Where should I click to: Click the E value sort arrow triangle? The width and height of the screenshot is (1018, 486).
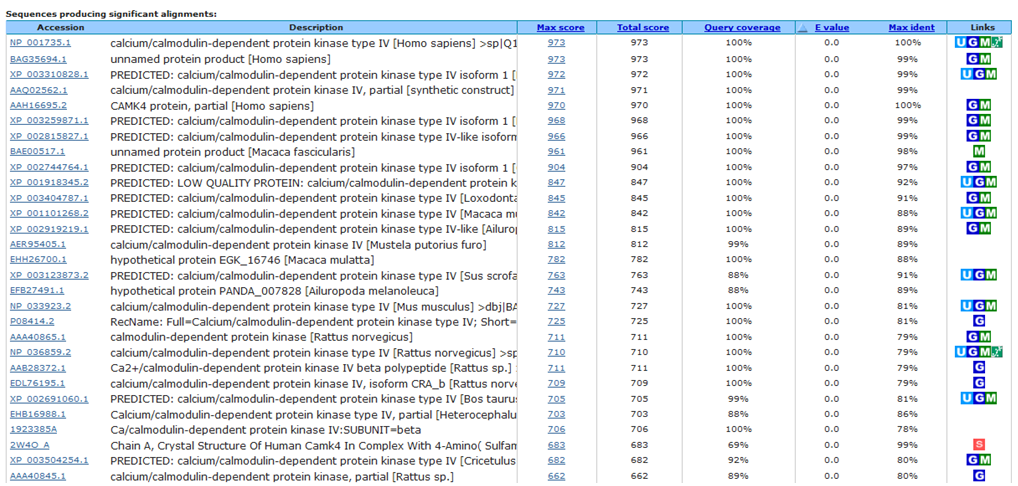click(803, 28)
